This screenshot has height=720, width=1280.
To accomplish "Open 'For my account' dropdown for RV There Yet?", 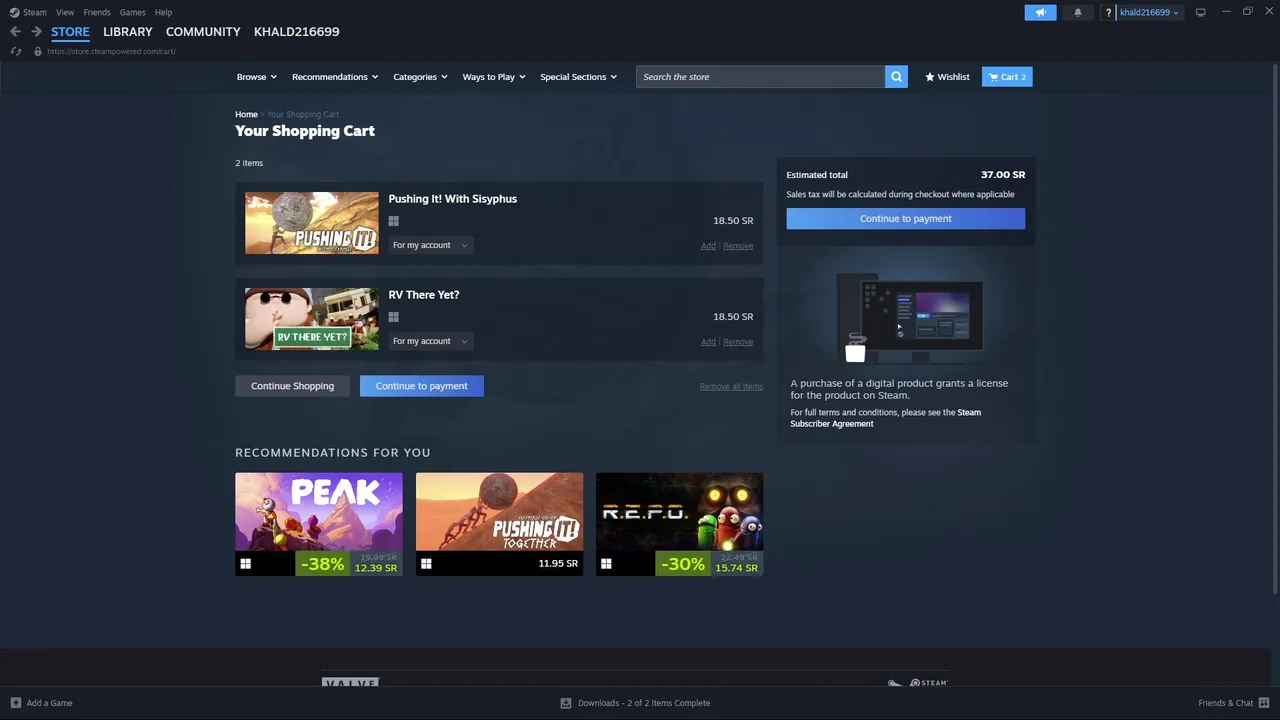I will click(430, 341).
